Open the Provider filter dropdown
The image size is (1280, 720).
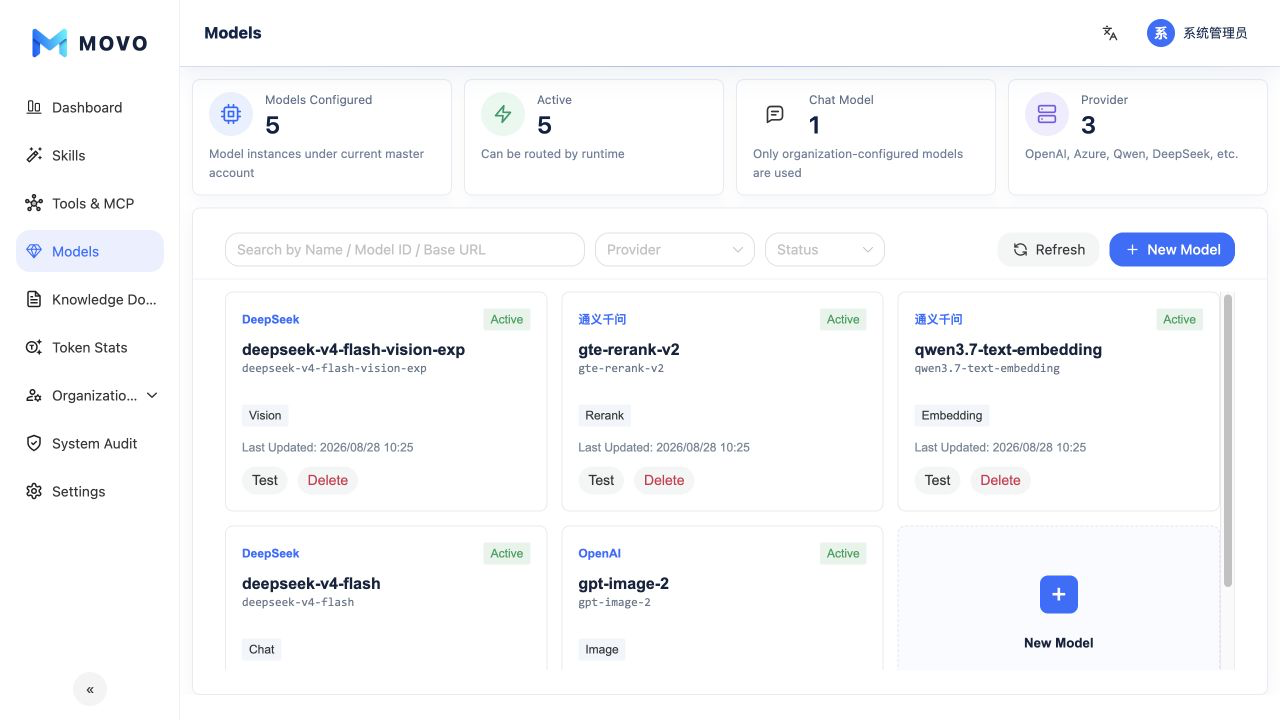pyautogui.click(x=675, y=249)
